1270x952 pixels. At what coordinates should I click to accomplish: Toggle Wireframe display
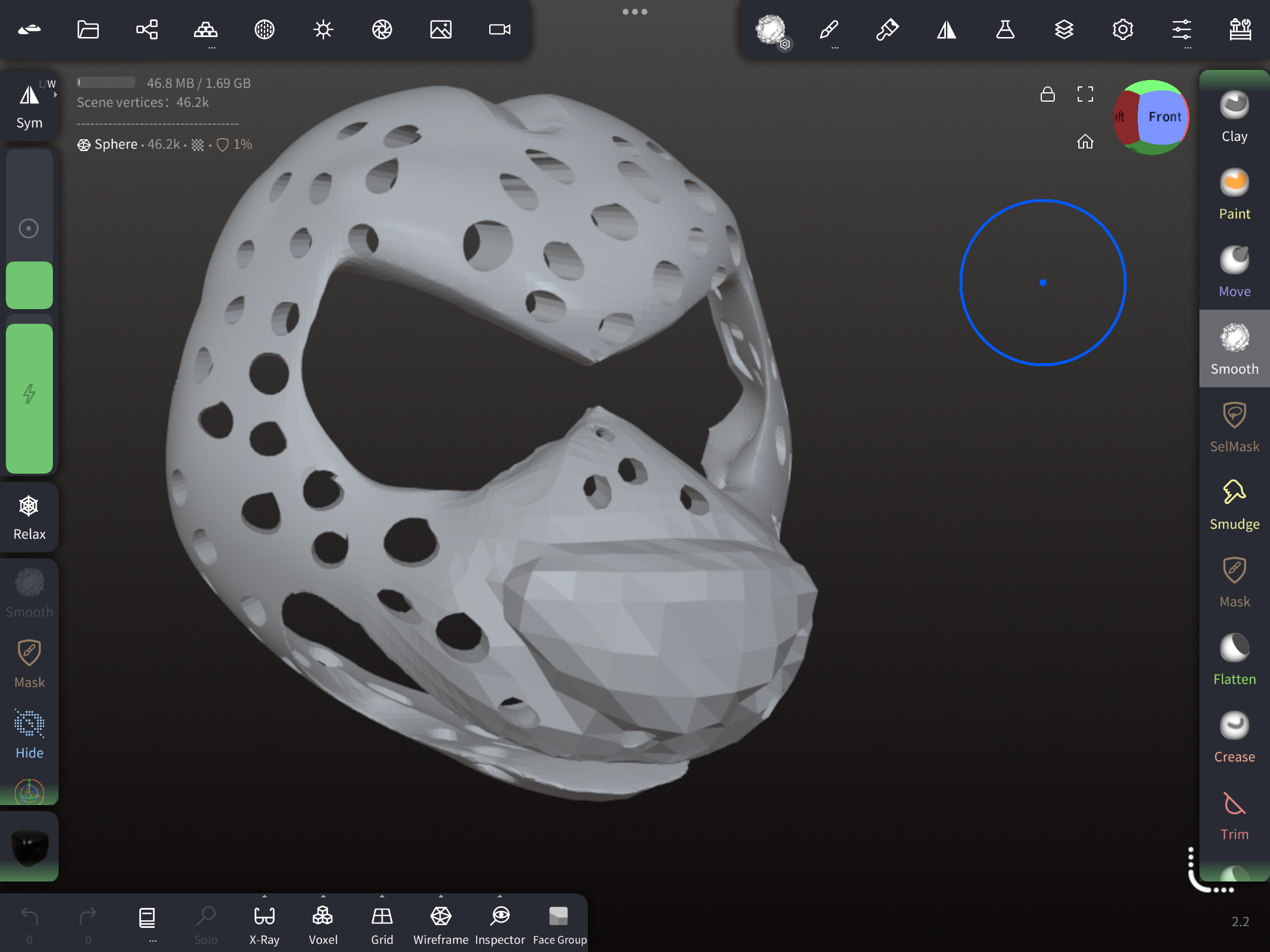[x=441, y=924]
